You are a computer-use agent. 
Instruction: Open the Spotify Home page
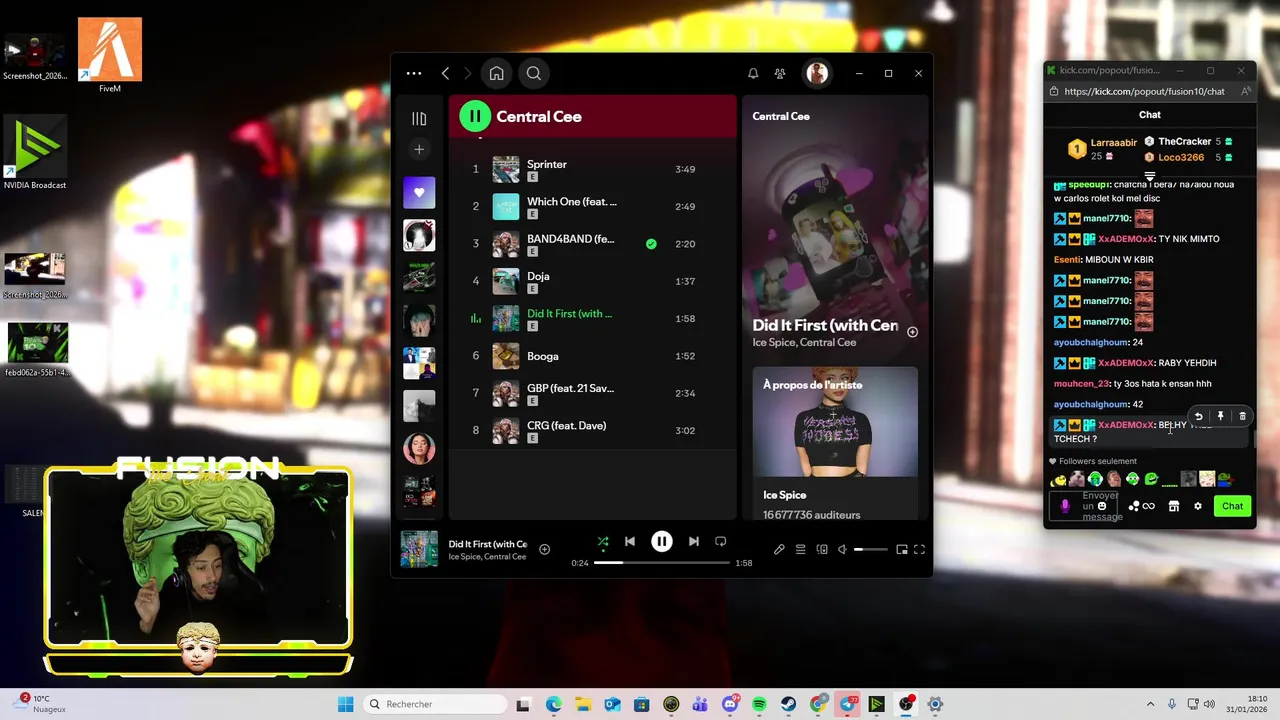point(497,73)
